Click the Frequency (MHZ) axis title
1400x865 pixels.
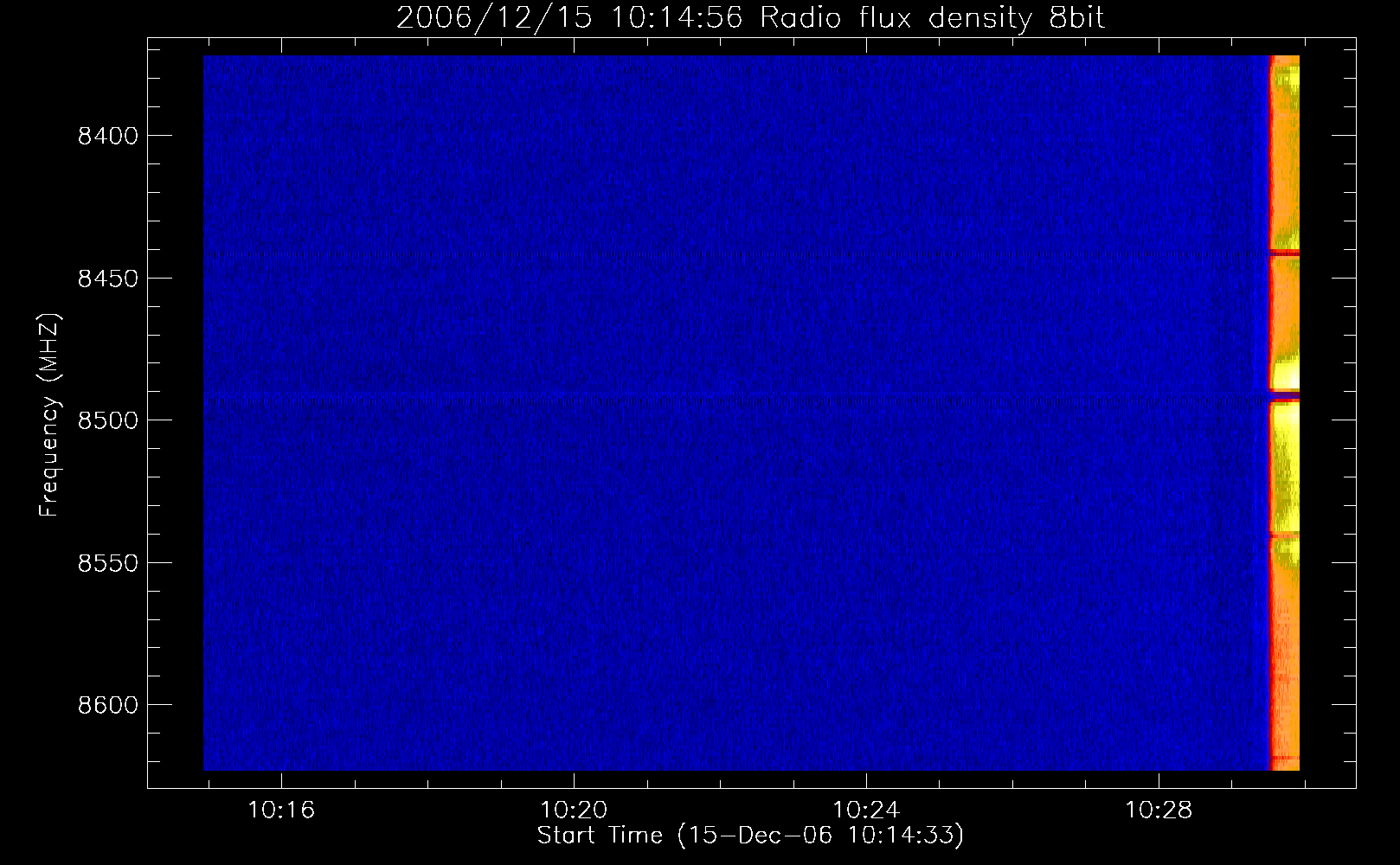point(49,415)
